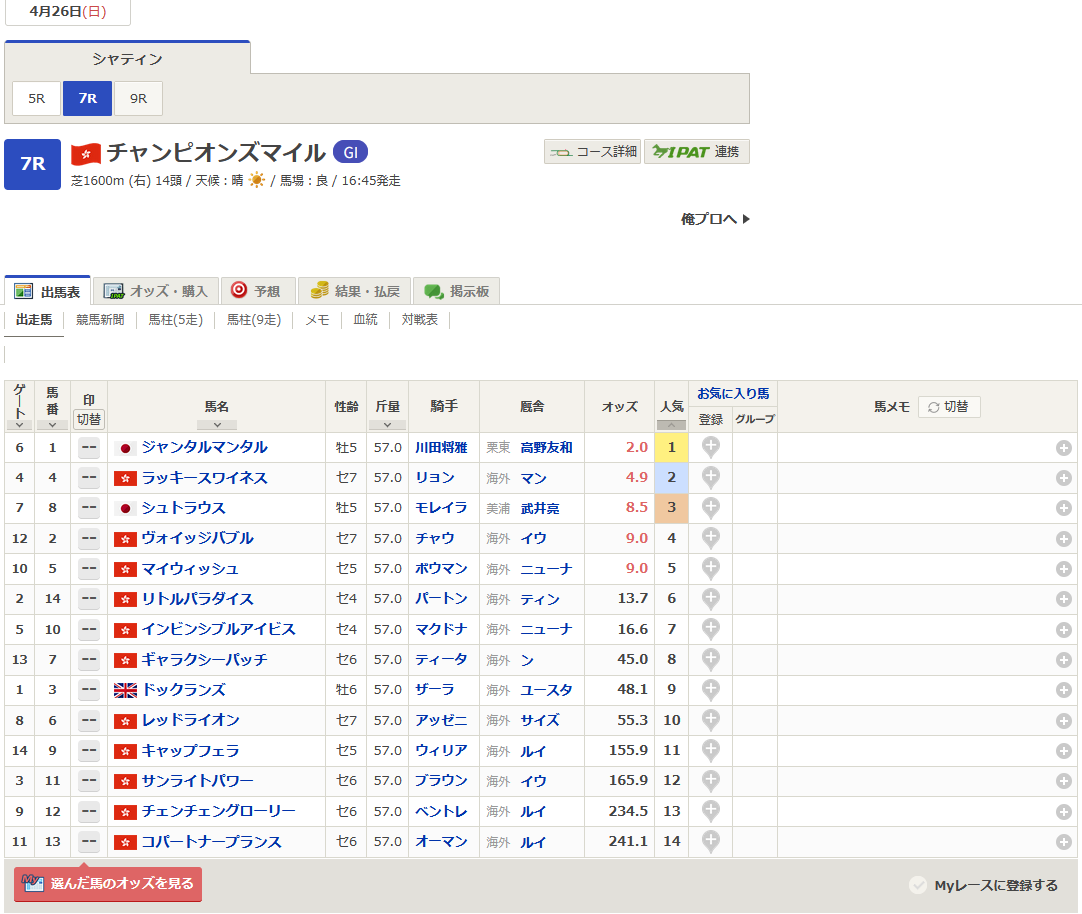
Task: Open the 馬柱(5走) sub-tab
Action: (175, 320)
